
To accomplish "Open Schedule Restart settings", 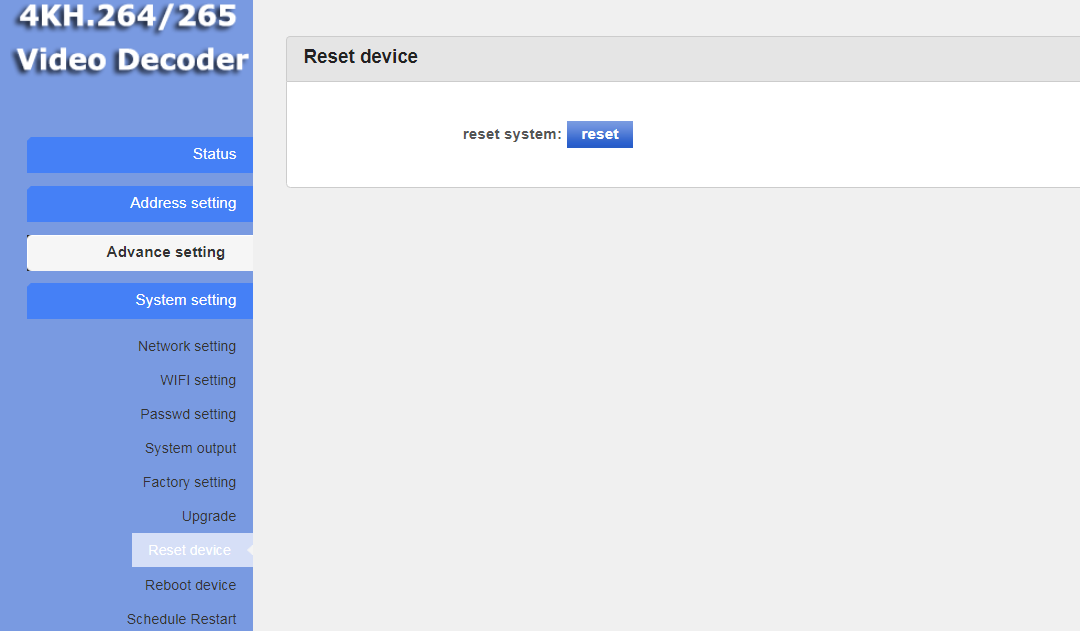I will [x=181, y=619].
